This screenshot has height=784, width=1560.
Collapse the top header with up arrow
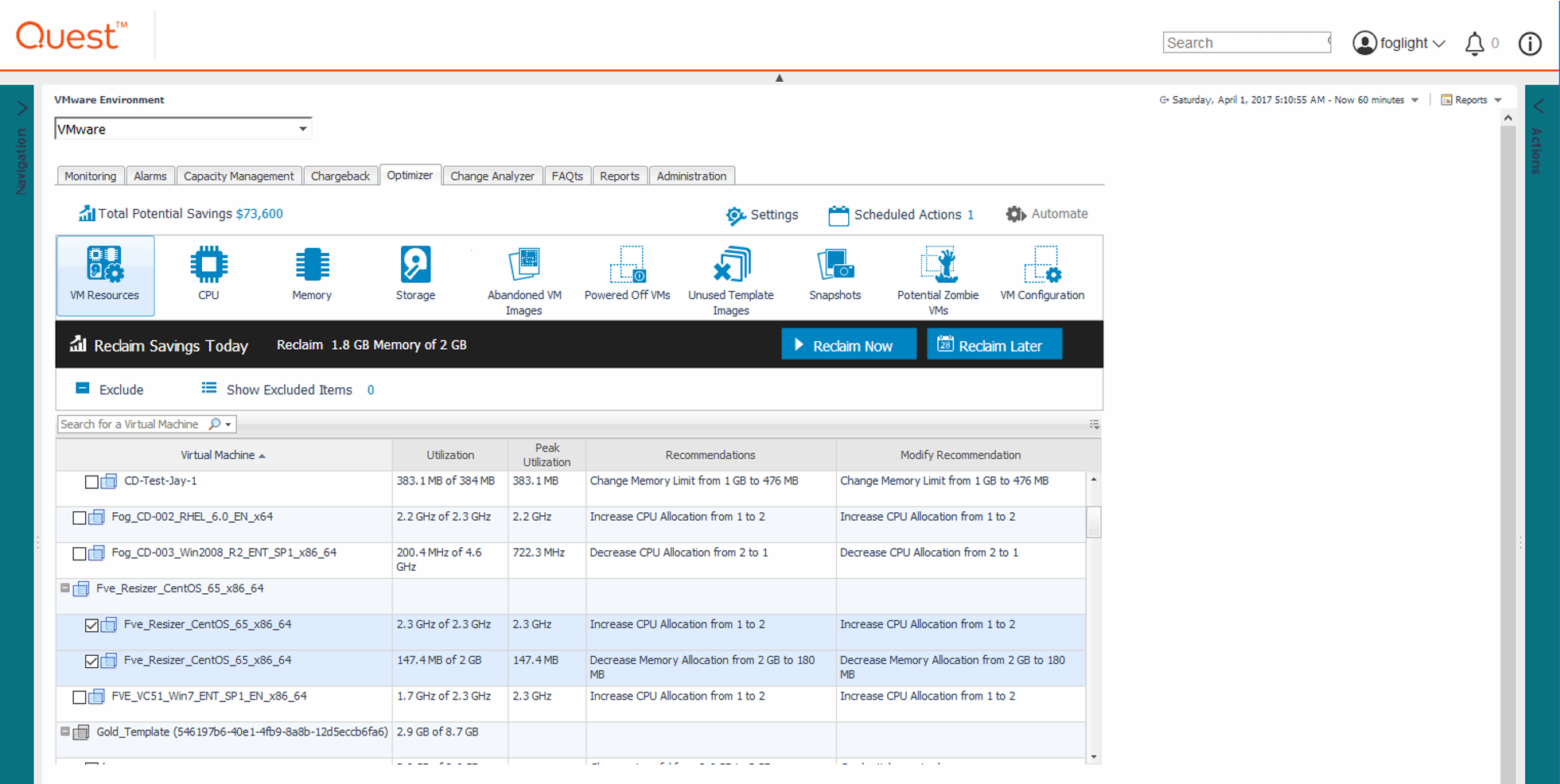click(x=780, y=78)
